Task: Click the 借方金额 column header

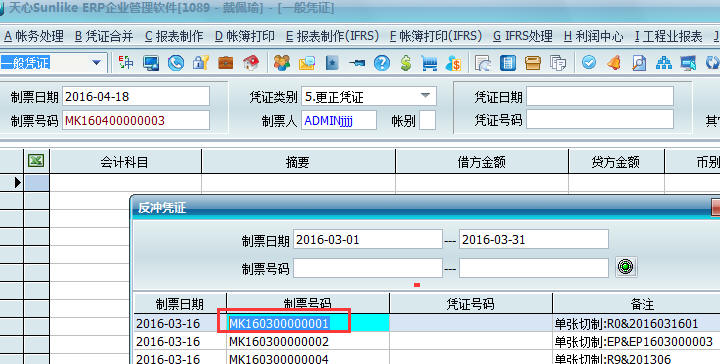Action: coord(482,162)
